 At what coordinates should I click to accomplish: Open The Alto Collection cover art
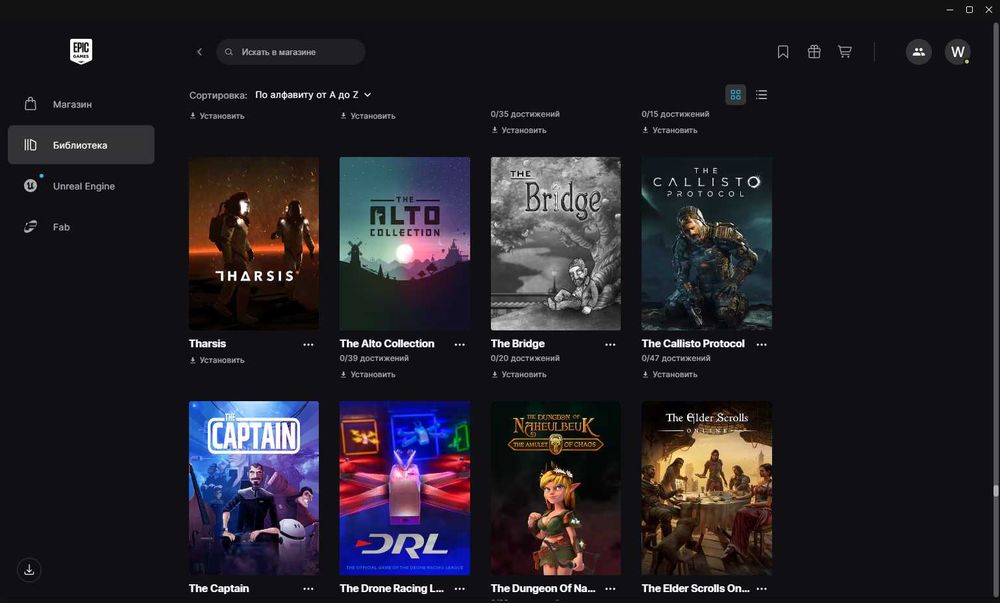click(405, 243)
